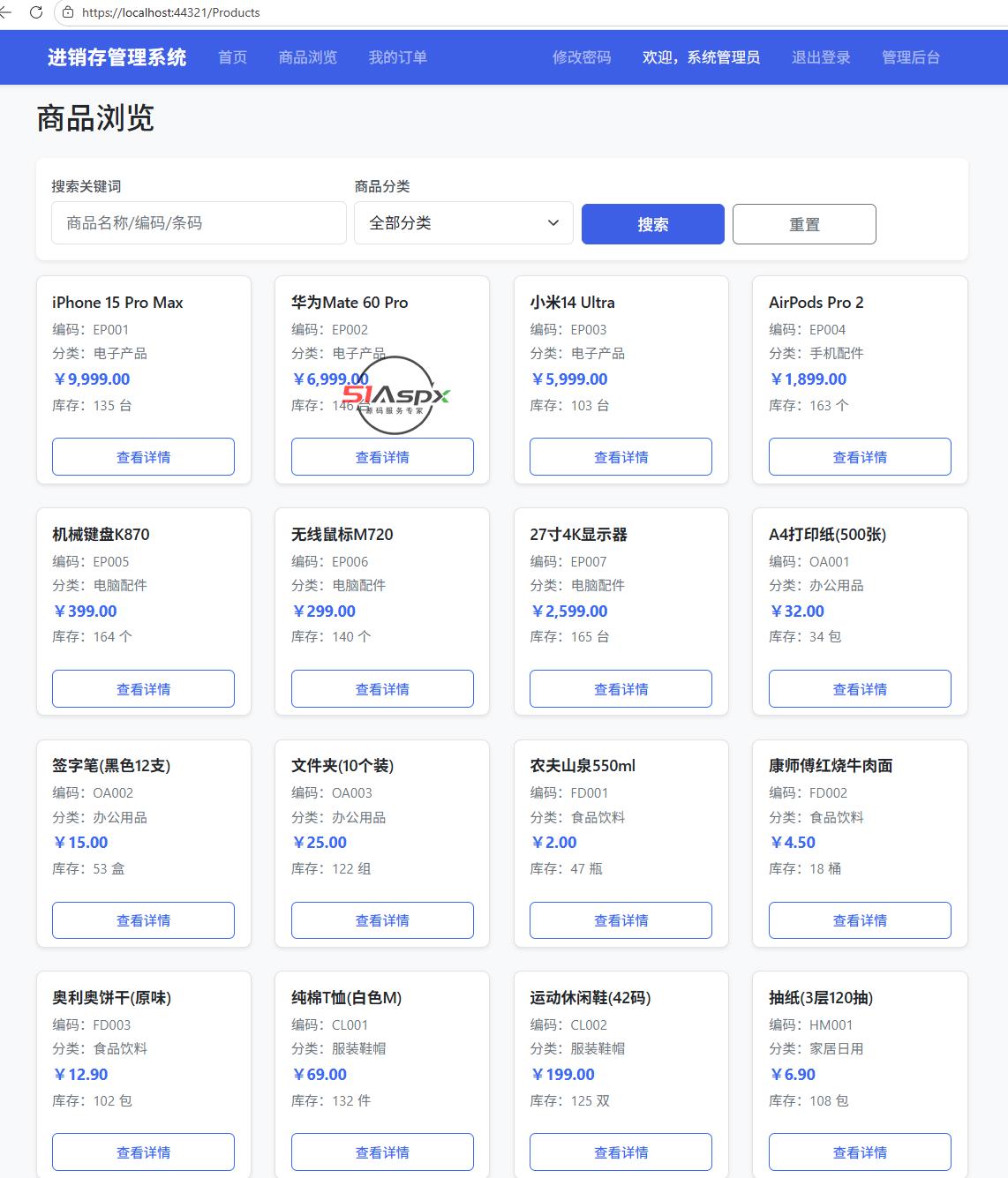Click the blue 搜索 button
The height and width of the screenshot is (1178, 1008).
tap(653, 224)
